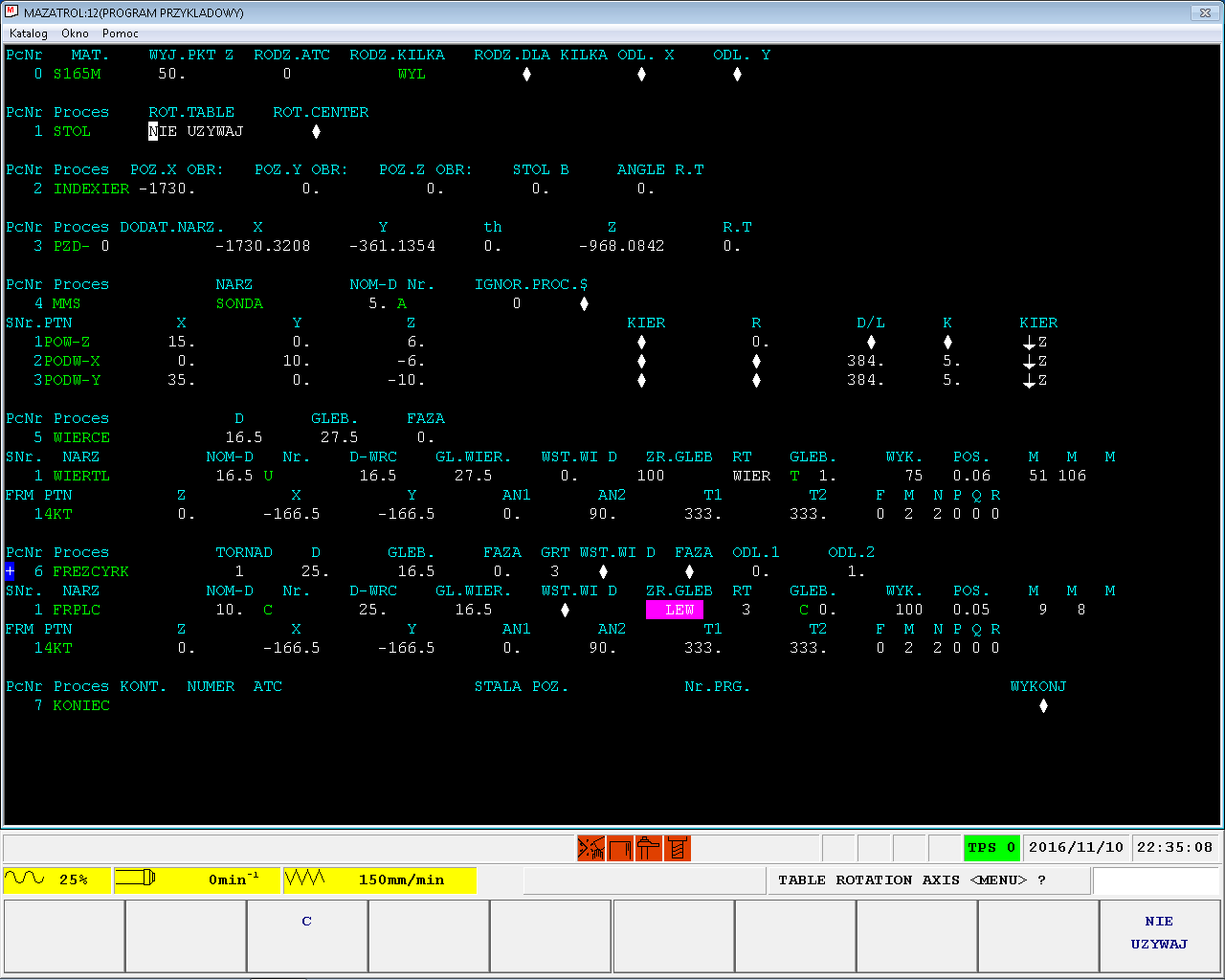1225x980 pixels.
Task: Click the diamond under ROT.CENTER
Action: tap(316, 131)
